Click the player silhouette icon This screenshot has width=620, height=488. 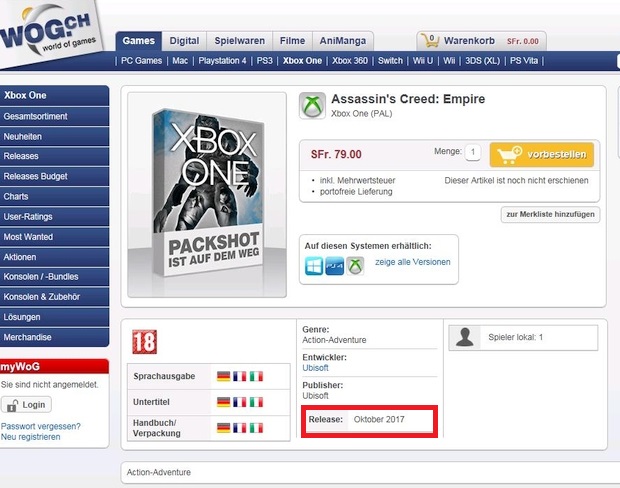click(465, 337)
